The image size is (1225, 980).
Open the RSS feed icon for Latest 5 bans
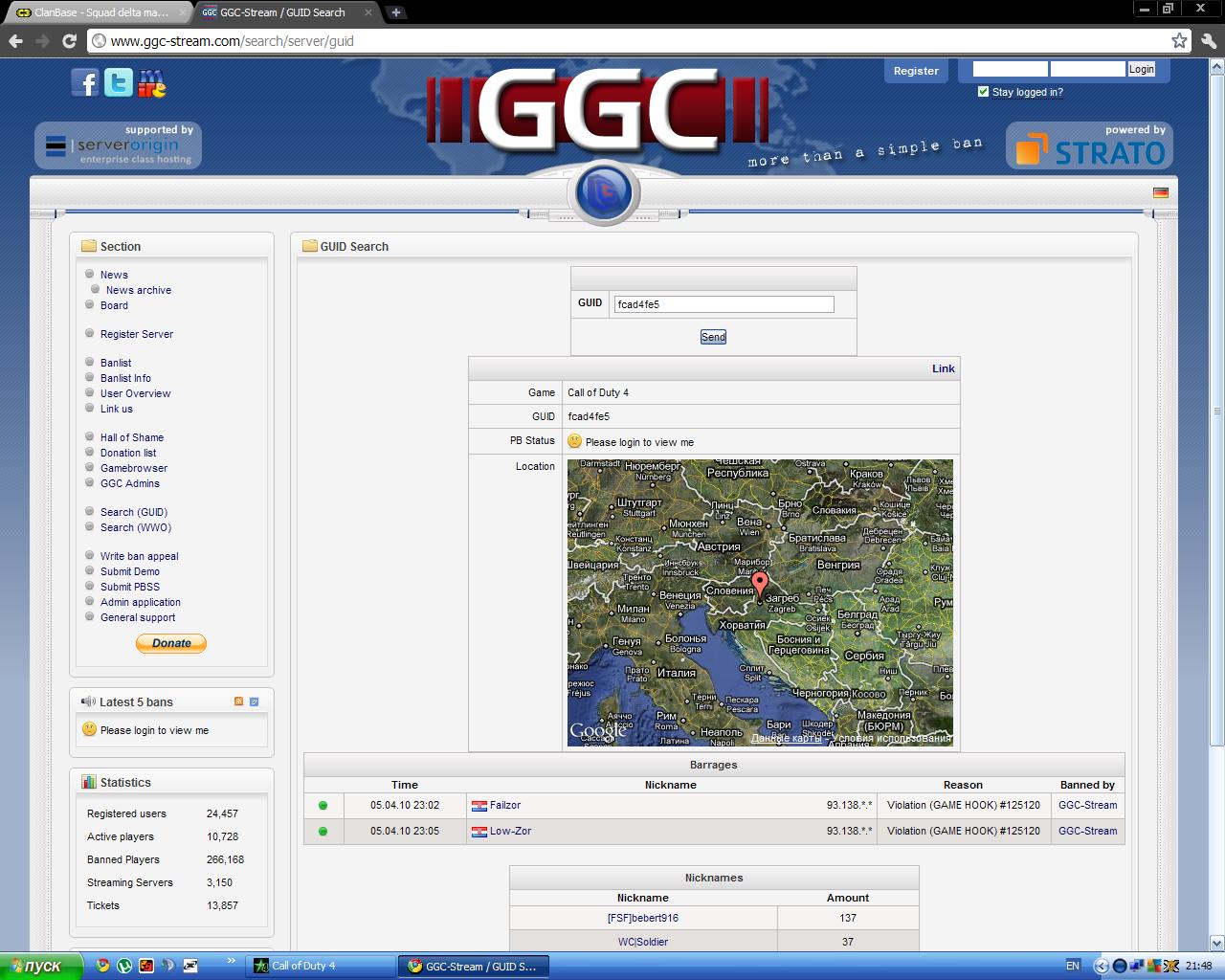(x=239, y=702)
